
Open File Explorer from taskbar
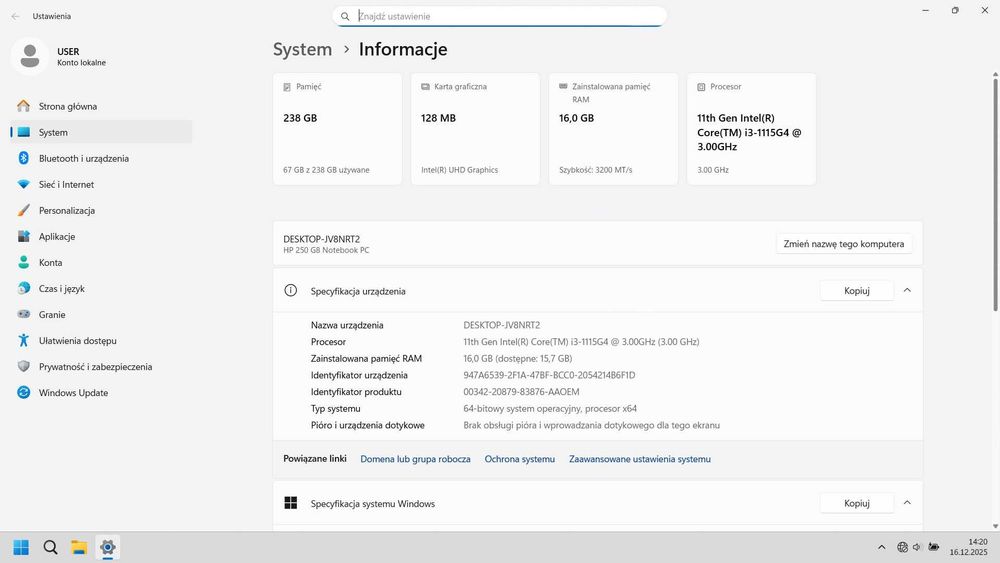coord(79,547)
